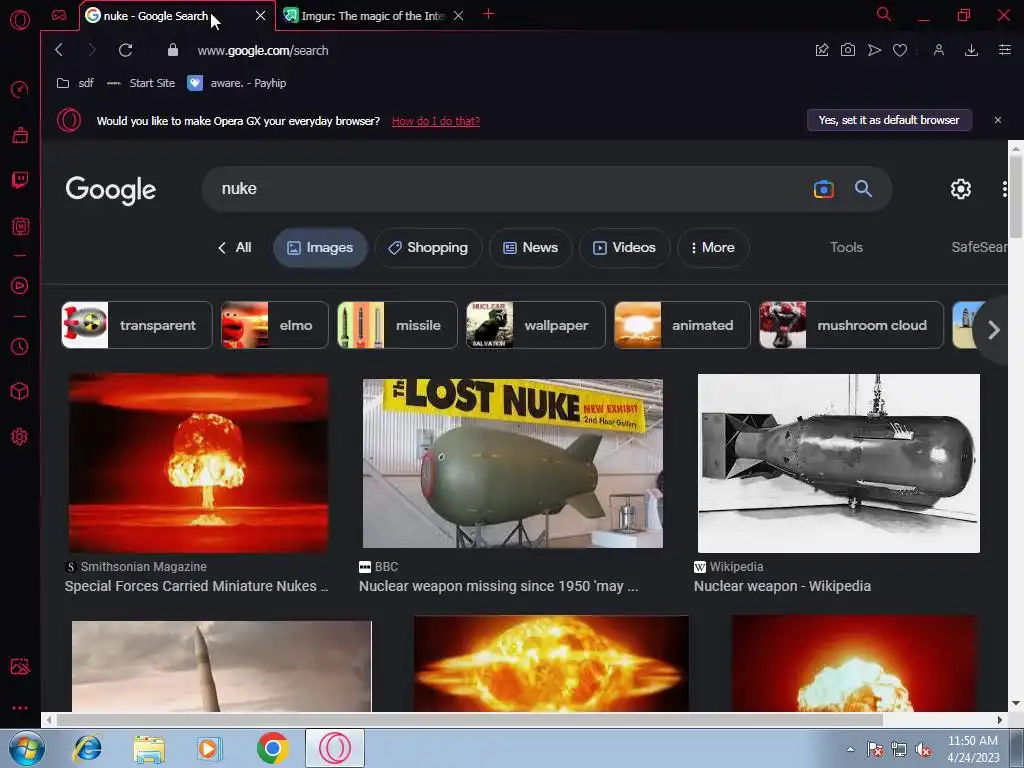Open the CPU chip icon in sidebar
The height and width of the screenshot is (768, 1024).
point(20,226)
